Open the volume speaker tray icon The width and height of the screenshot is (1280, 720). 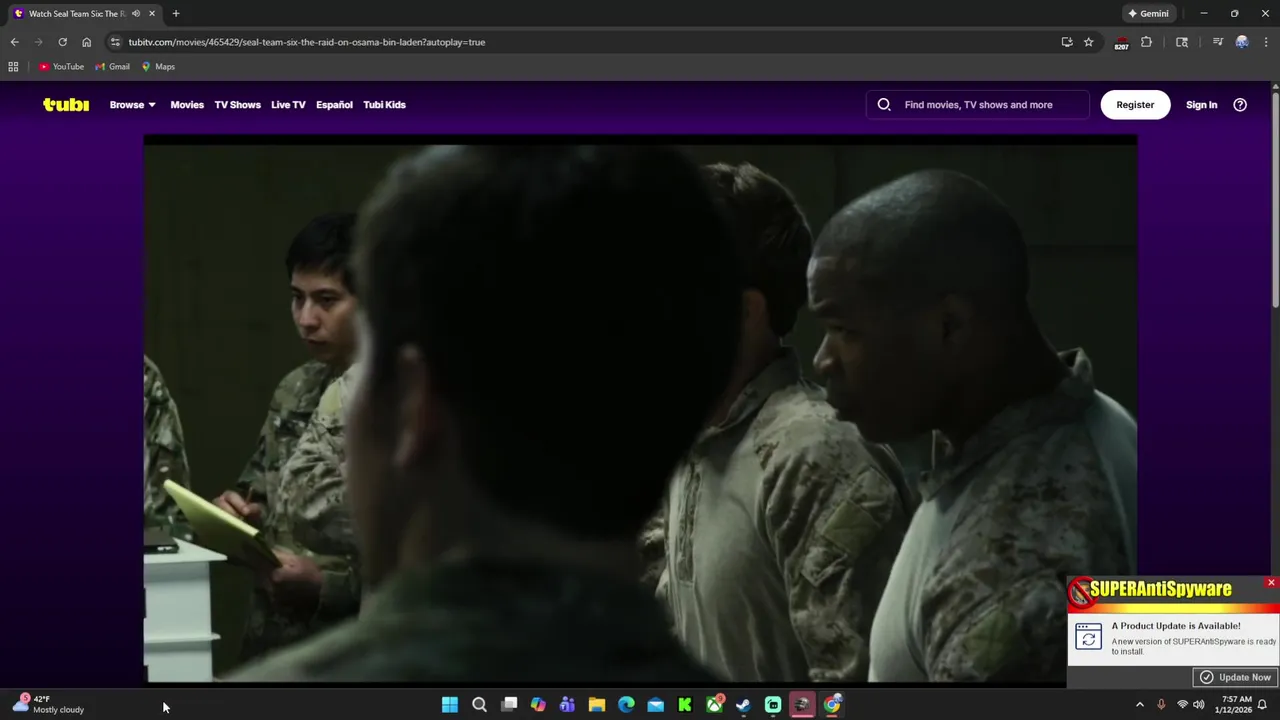click(1198, 705)
